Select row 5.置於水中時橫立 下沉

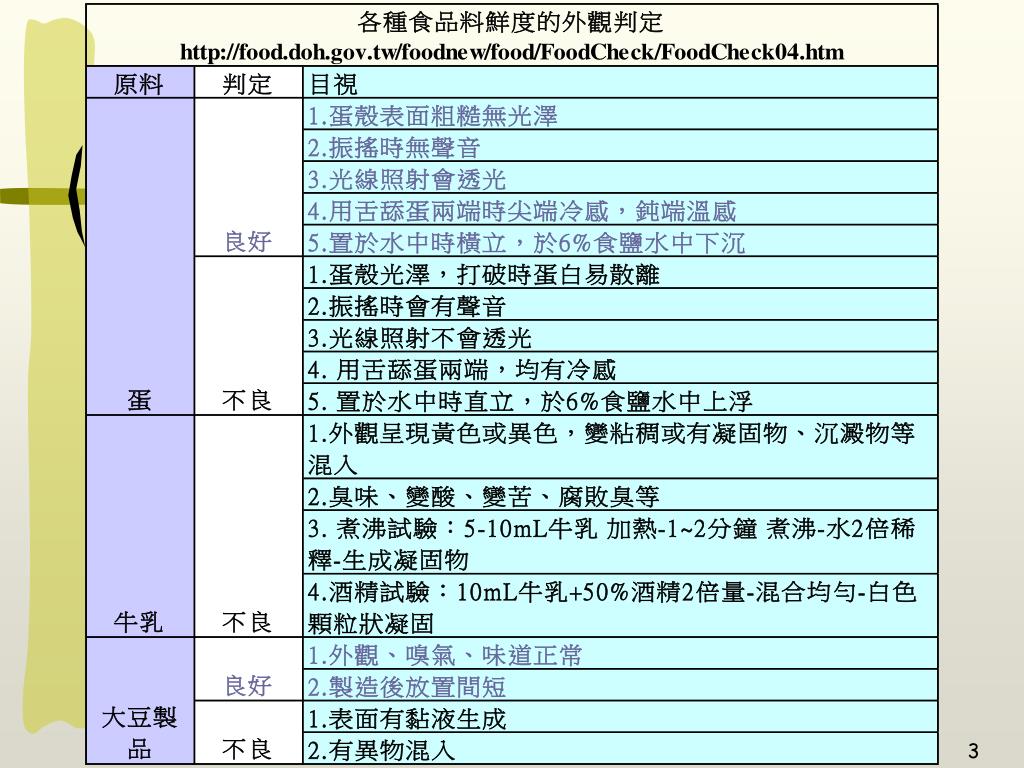pos(620,242)
